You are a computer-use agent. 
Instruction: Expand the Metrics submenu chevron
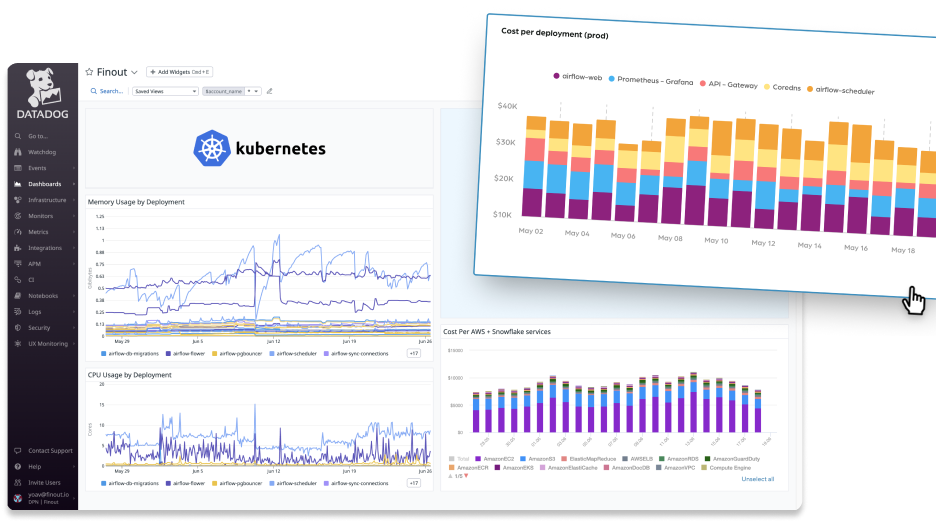74,232
